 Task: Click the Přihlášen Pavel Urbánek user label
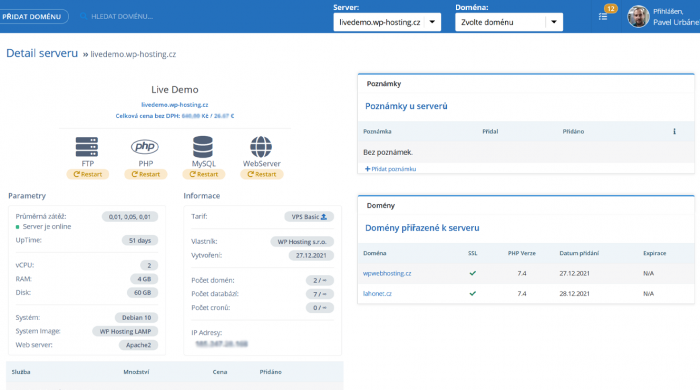[x=675, y=17]
